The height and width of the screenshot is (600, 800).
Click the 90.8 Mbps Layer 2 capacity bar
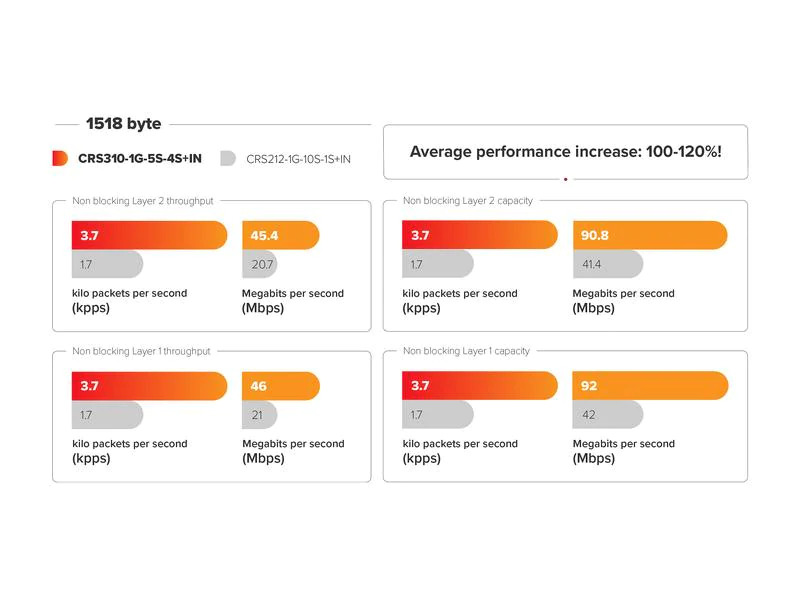point(650,235)
